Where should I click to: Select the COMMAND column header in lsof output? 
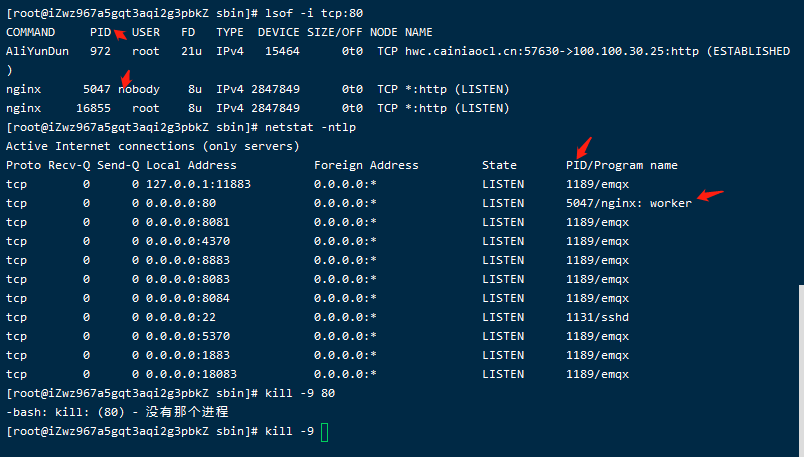(30, 32)
